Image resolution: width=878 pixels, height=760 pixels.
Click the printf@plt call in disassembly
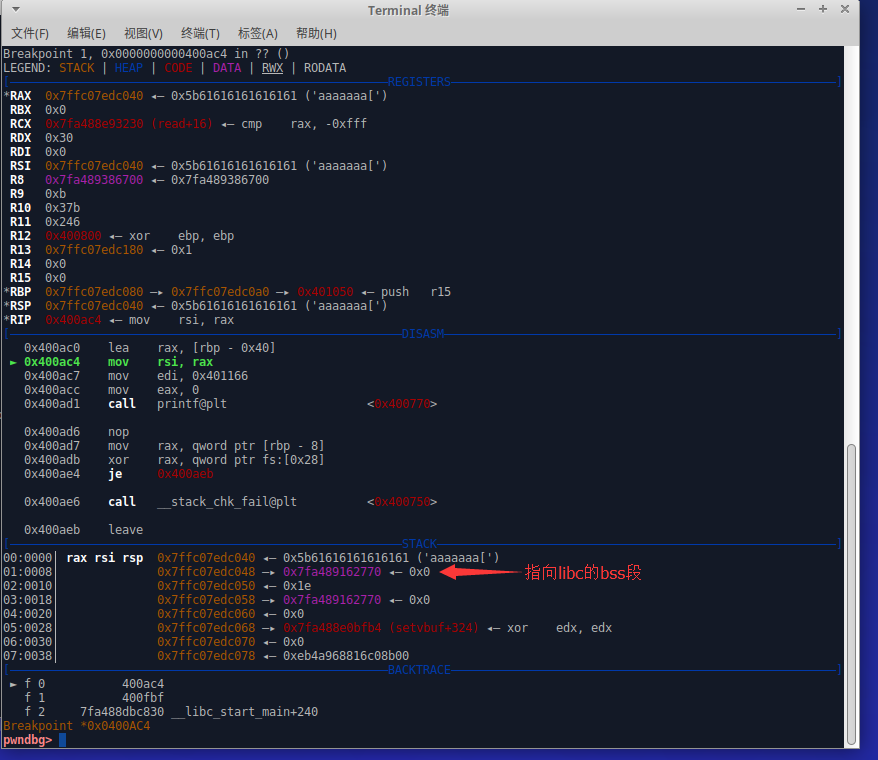pyautogui.click(x=190, y=404)
